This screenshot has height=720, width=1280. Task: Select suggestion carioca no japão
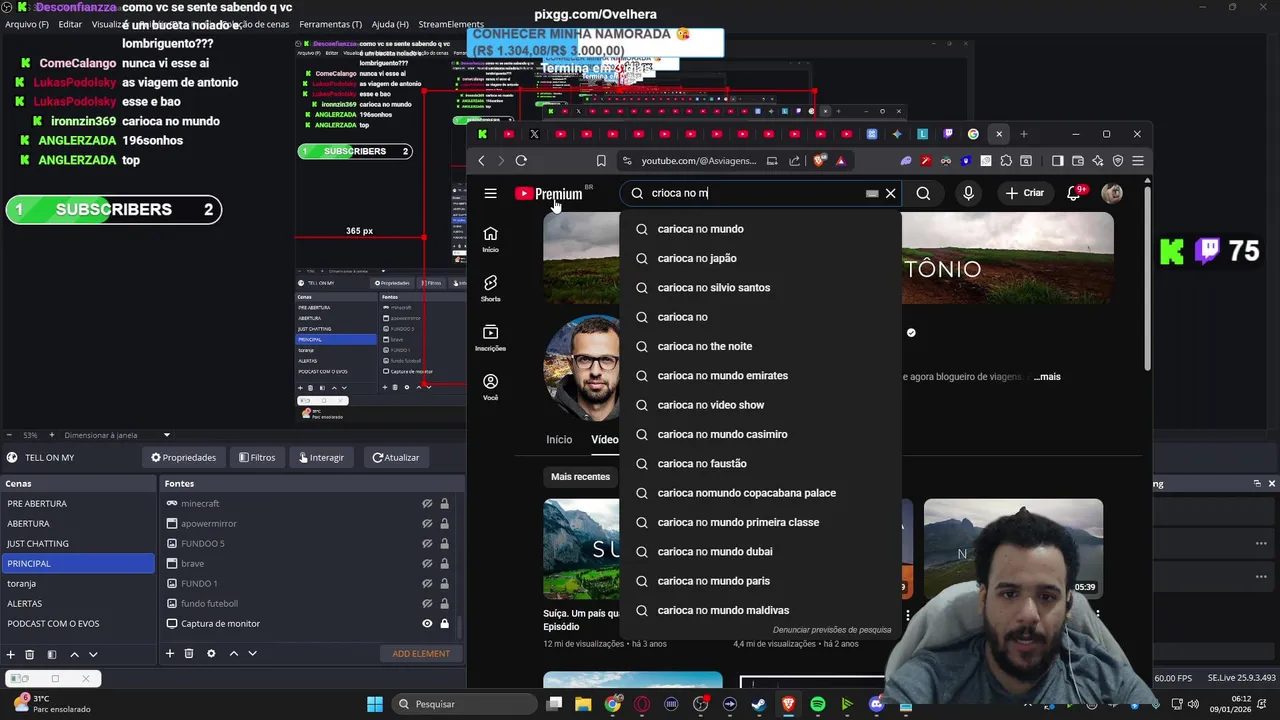(x=697, y=258)
